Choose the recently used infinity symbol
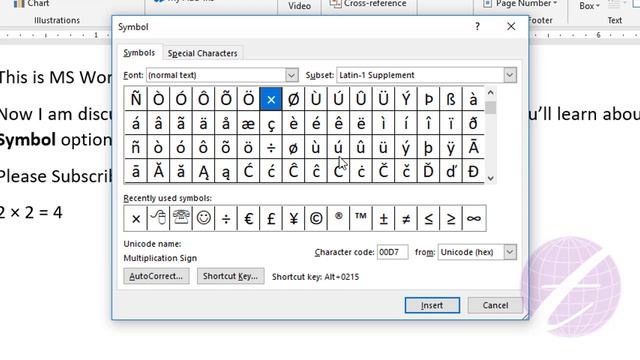The height and width of the screenshot is (360, 640). 473,218
